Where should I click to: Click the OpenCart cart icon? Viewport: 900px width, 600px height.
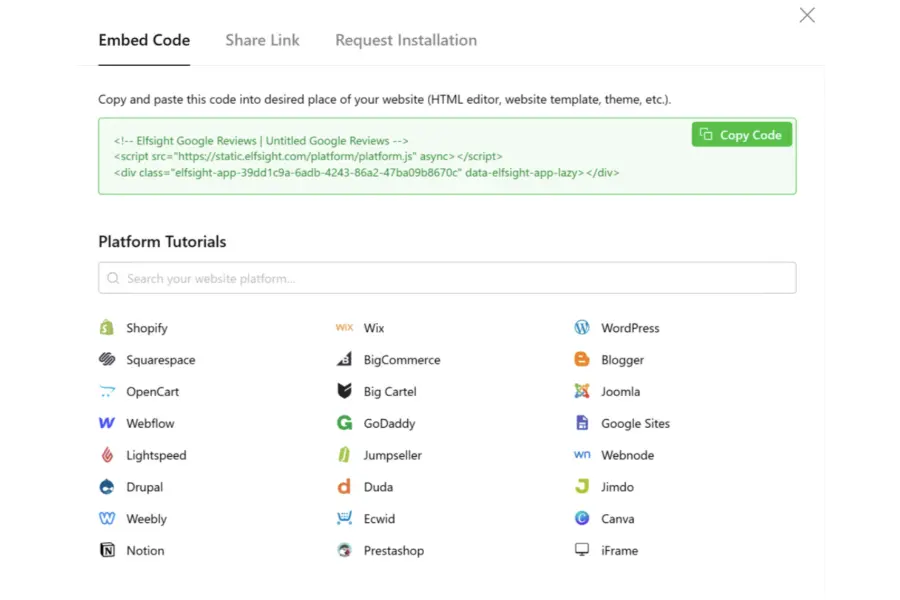point(107,392)
